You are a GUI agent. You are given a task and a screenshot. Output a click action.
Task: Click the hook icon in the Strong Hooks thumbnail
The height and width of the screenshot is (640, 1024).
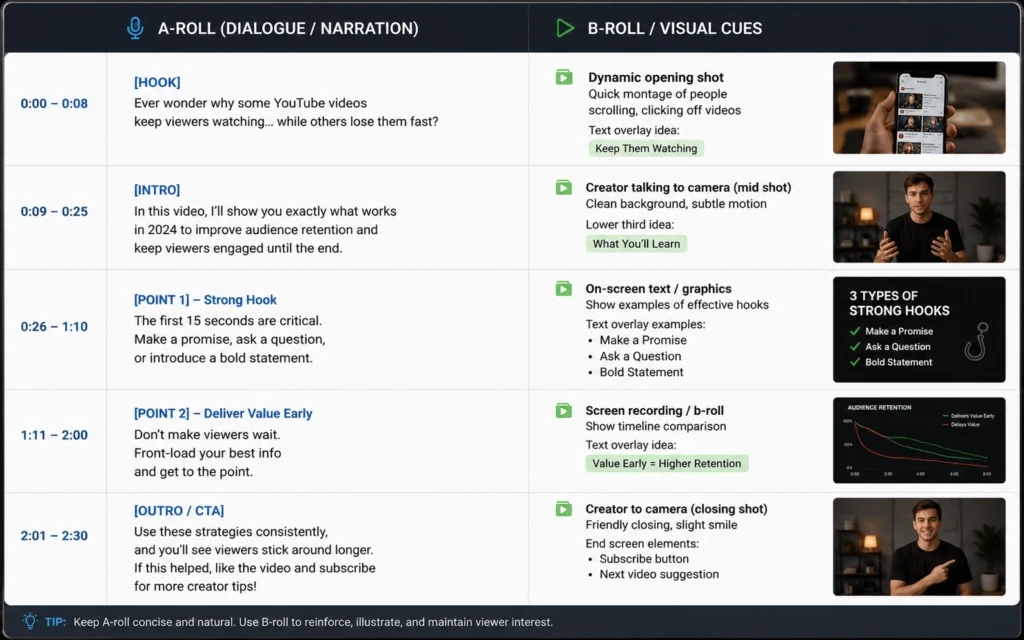976,342
